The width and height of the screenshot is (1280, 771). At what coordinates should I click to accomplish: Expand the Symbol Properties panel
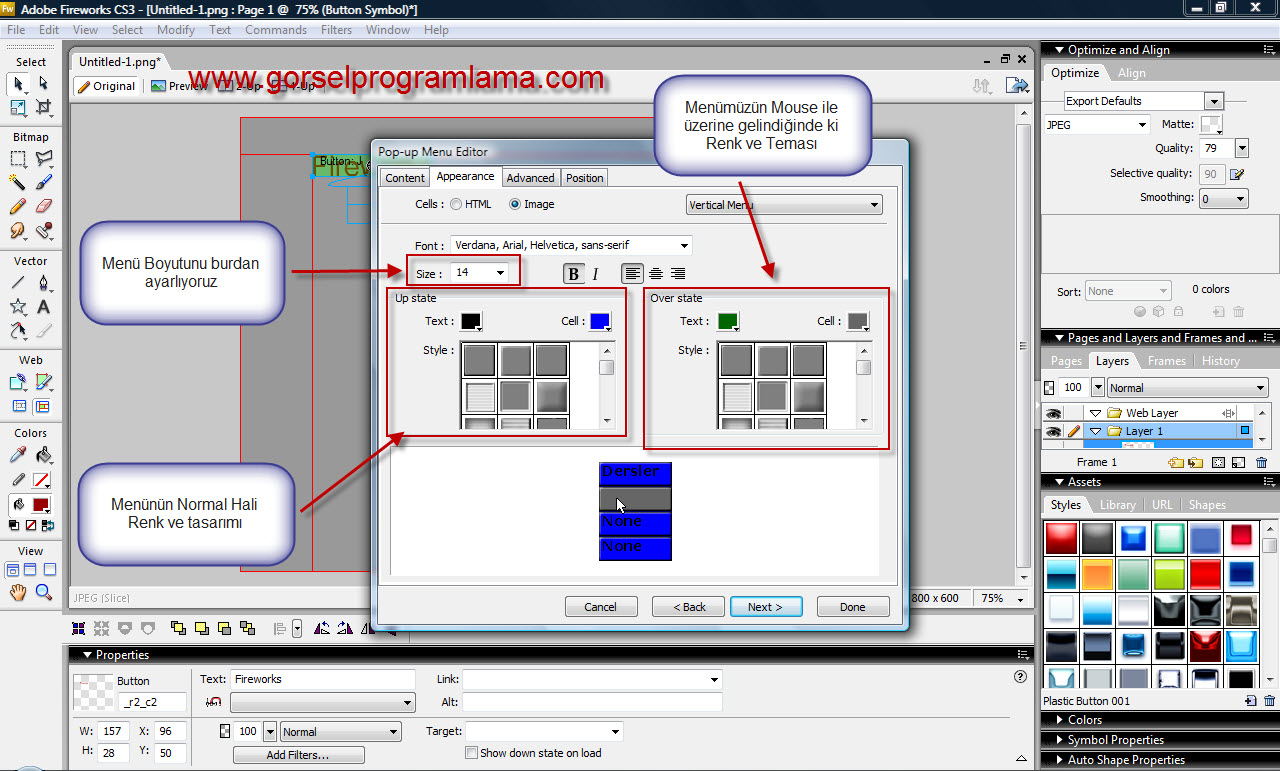[1115, 740]
